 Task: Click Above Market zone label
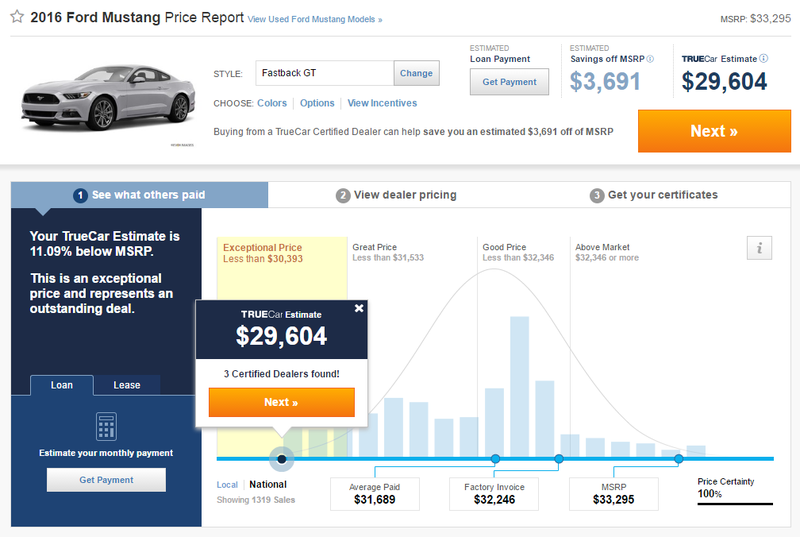pyautogui.click(x=607, y=252)
